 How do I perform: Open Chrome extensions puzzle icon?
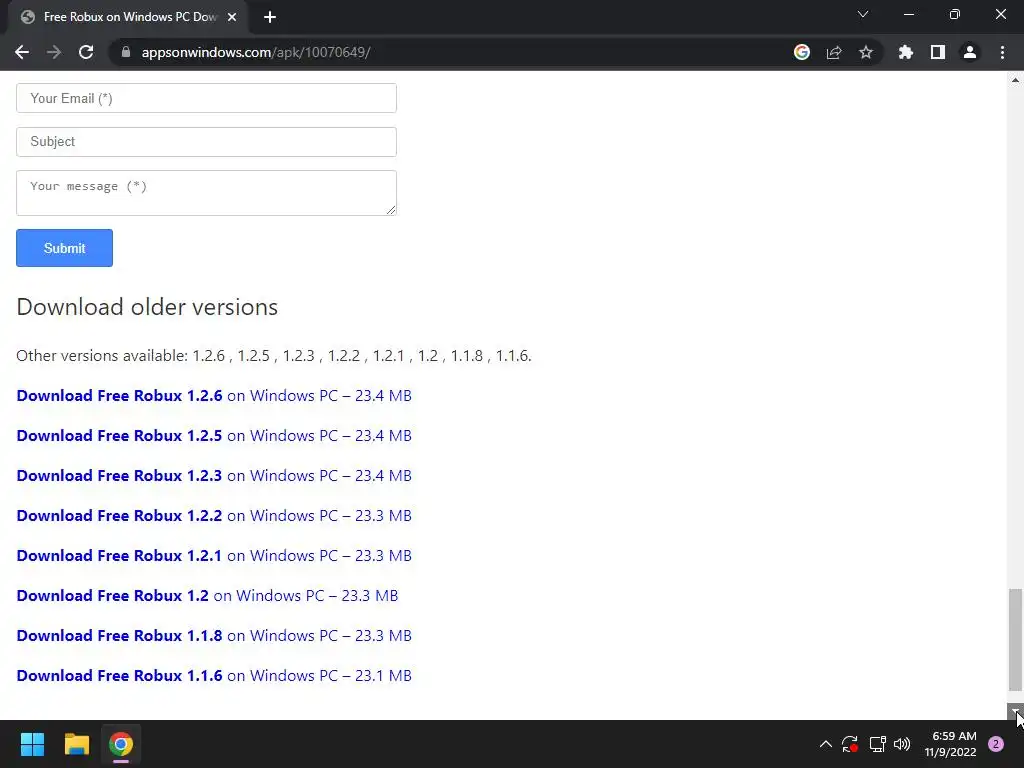[905, 52]
